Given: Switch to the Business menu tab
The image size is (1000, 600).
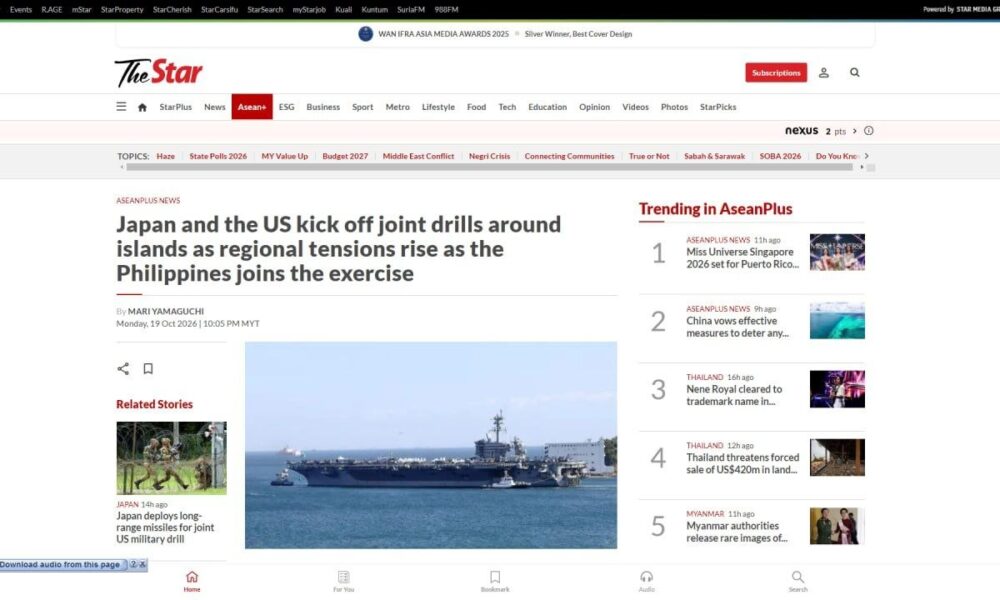Looking at the screenshot, I should pyautogui.click(x=323, y=107).
